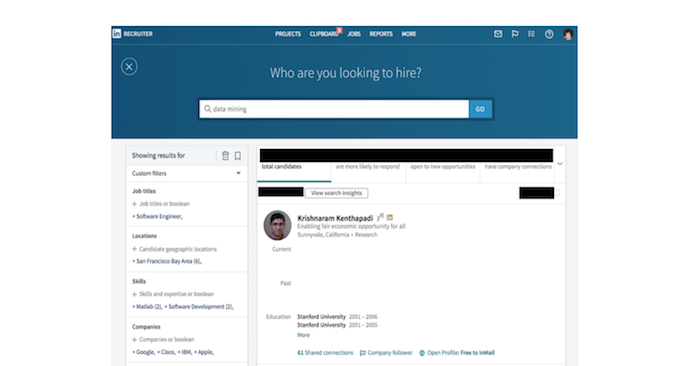Click Open Profile: Free to InMail
700x366 pixels.
point(461,353)
